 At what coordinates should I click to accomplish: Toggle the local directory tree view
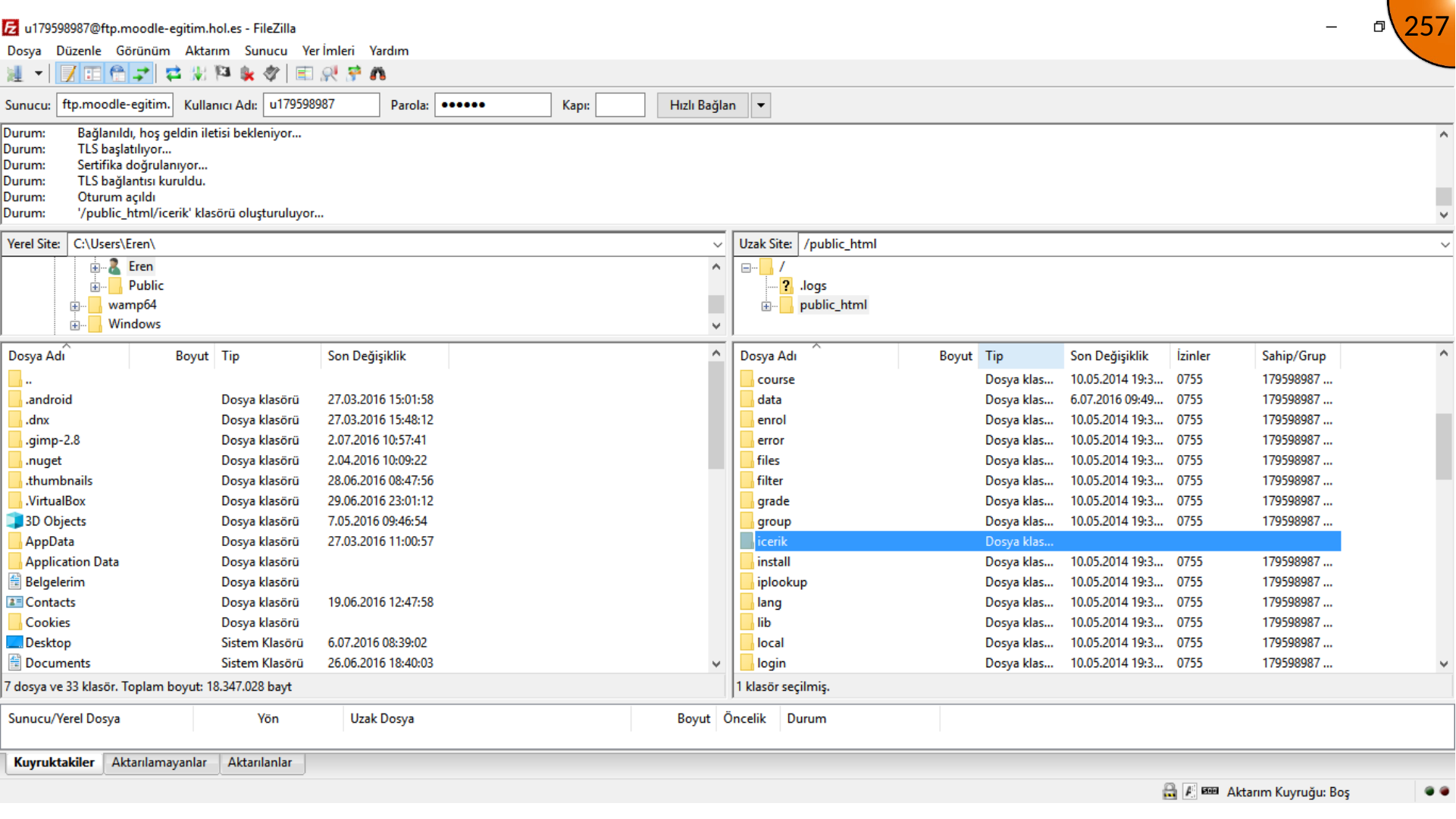coord(92,74)
